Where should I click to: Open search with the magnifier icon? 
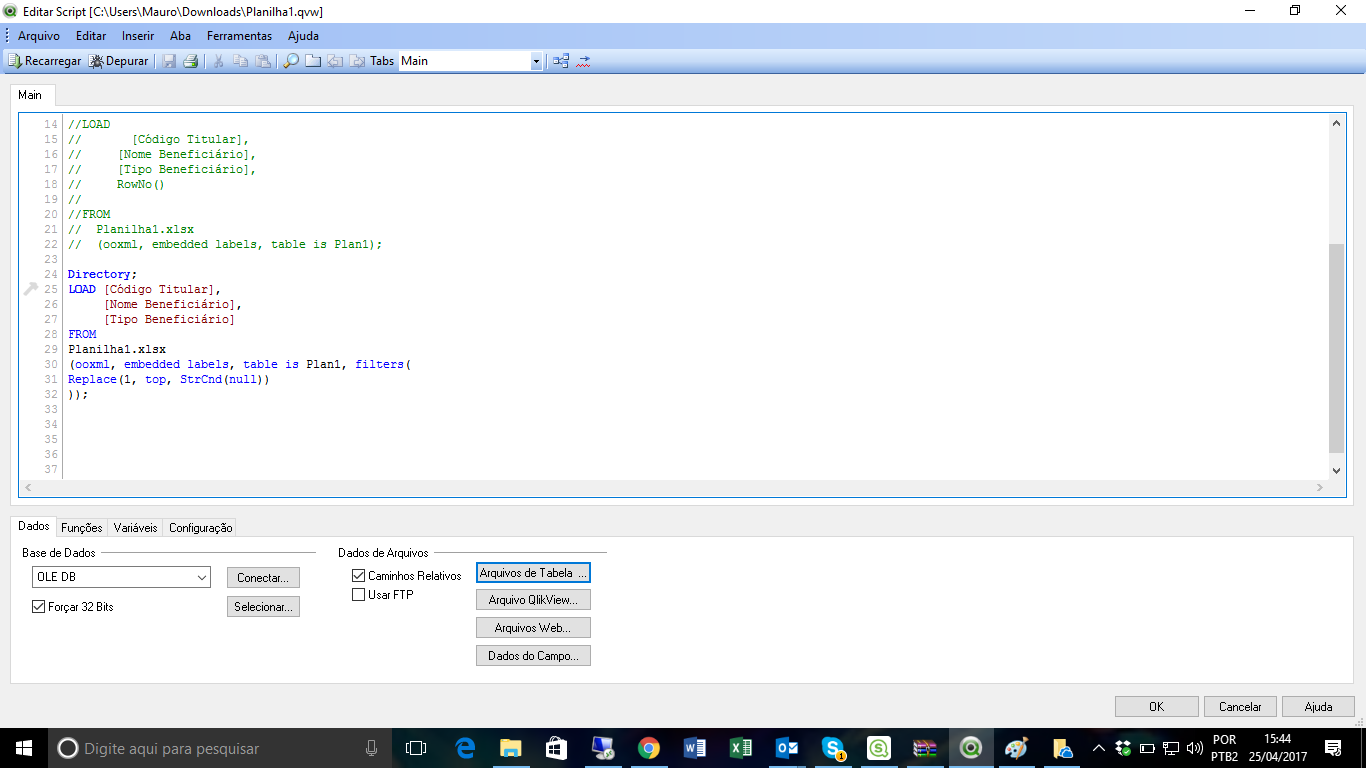(291, 61)
